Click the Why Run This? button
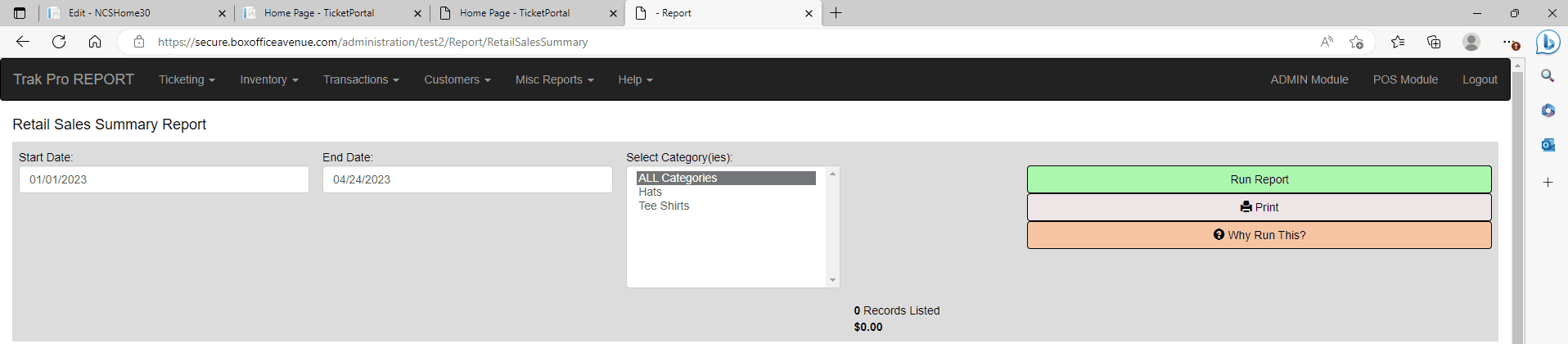The image size is (1568, 344). tap(1259, 235)
